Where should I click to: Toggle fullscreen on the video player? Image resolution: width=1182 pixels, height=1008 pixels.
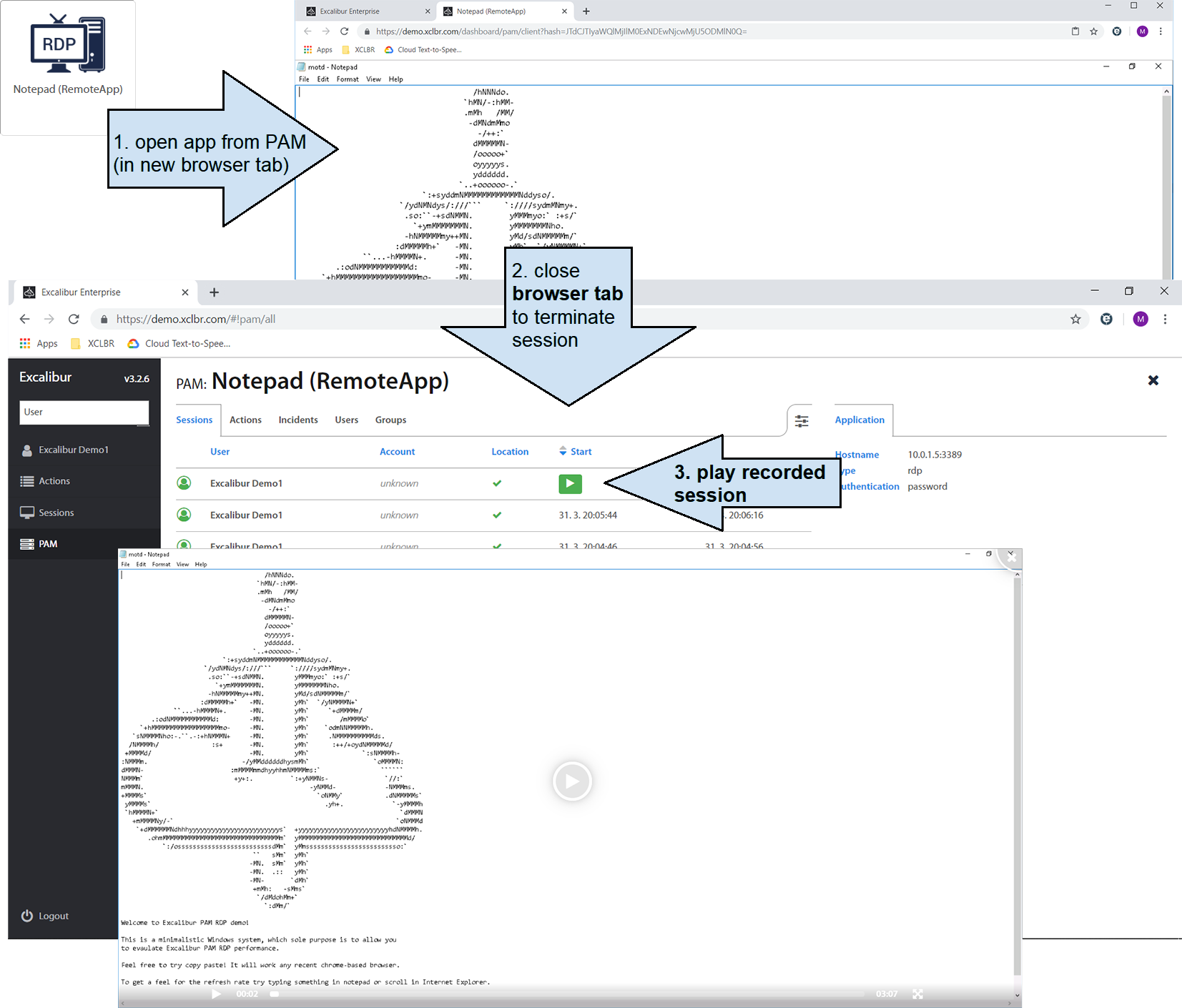(917, 994)
